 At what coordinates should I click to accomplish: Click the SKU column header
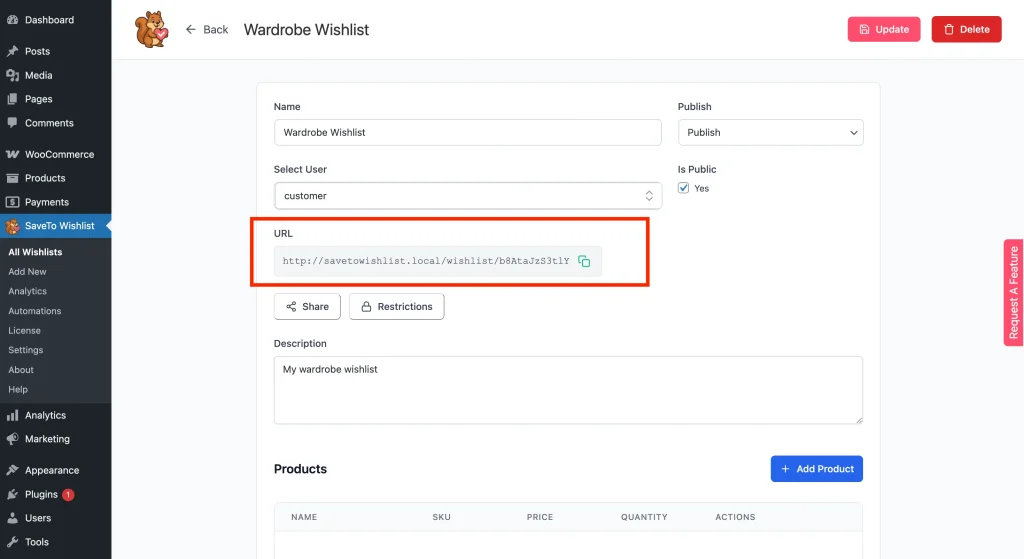pos(441,517)
